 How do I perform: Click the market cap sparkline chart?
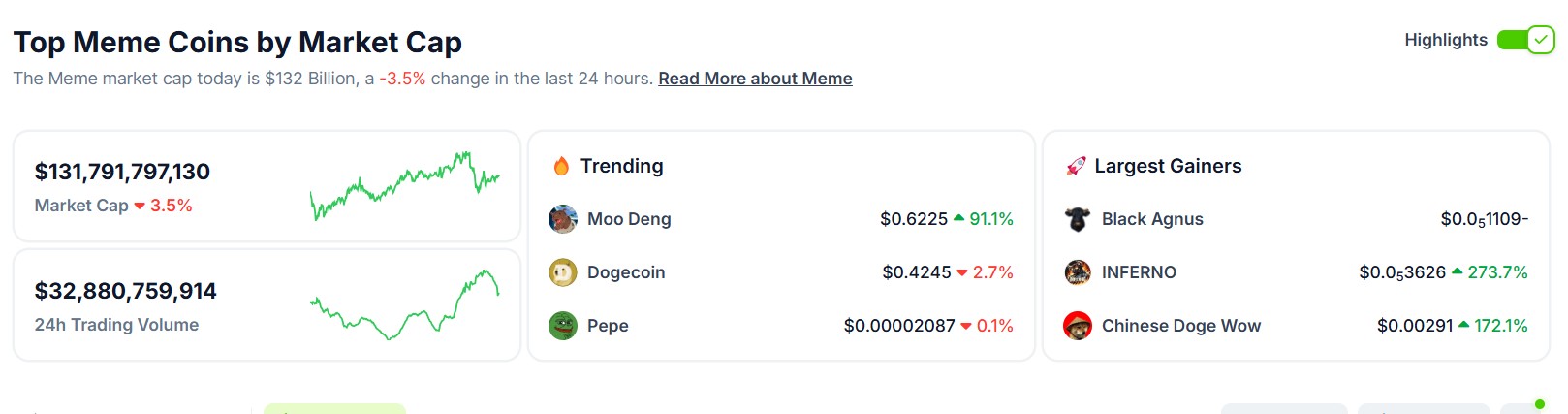pyautogui.click(x=405, y=184)
